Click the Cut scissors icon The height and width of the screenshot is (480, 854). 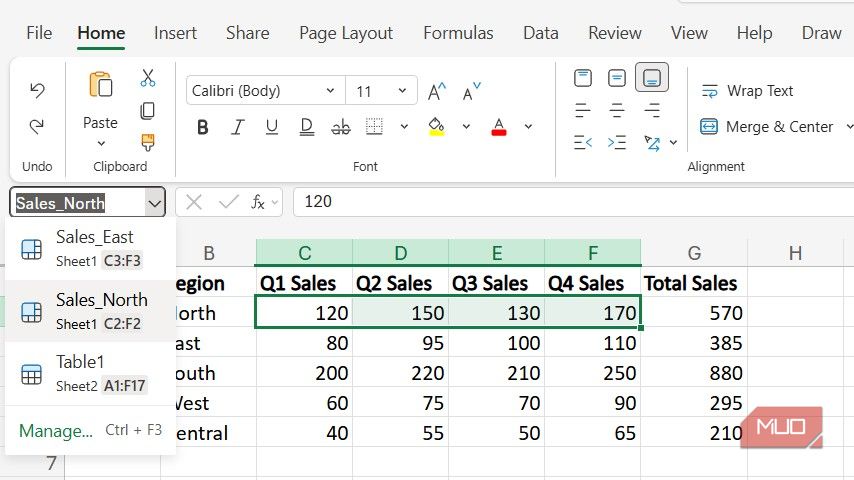[148, 78]
